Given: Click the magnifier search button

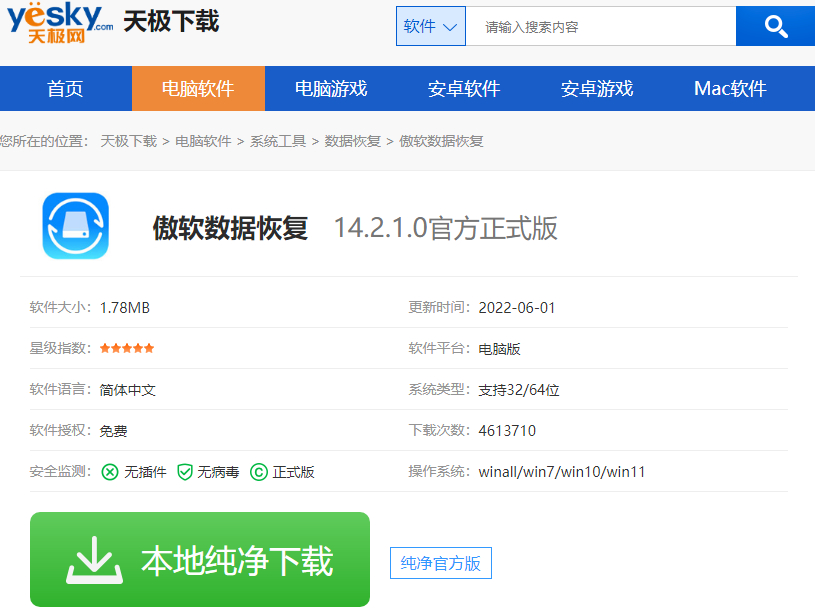Looking at the screenshot, I should [x=775, y=26].
